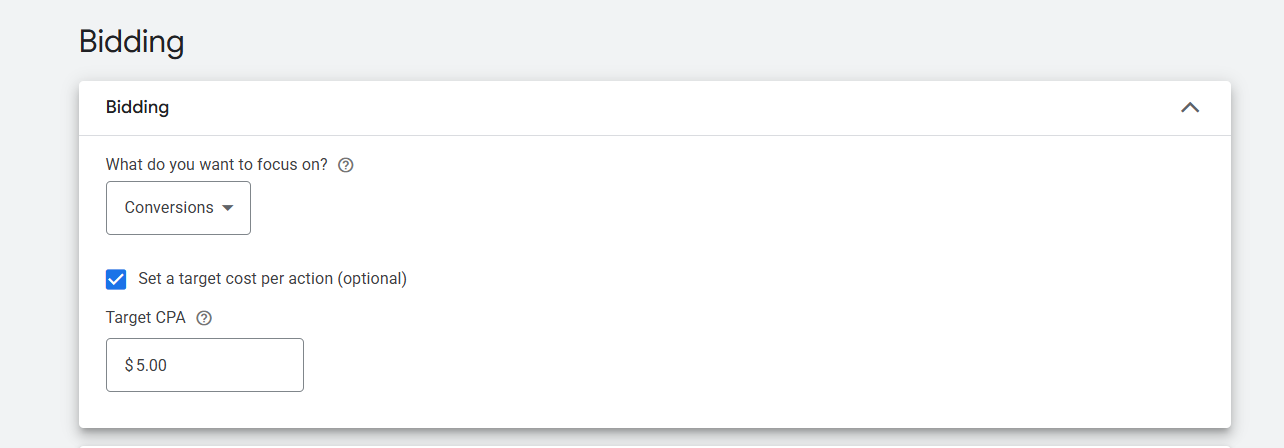Open the Conversions focus dropdown
The height and width of the screenshot is (448, 1284).
(178, 208)
